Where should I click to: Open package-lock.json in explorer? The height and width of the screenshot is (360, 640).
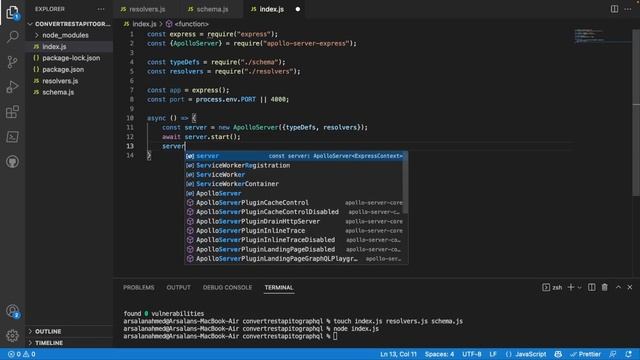(x=71, y=58)
